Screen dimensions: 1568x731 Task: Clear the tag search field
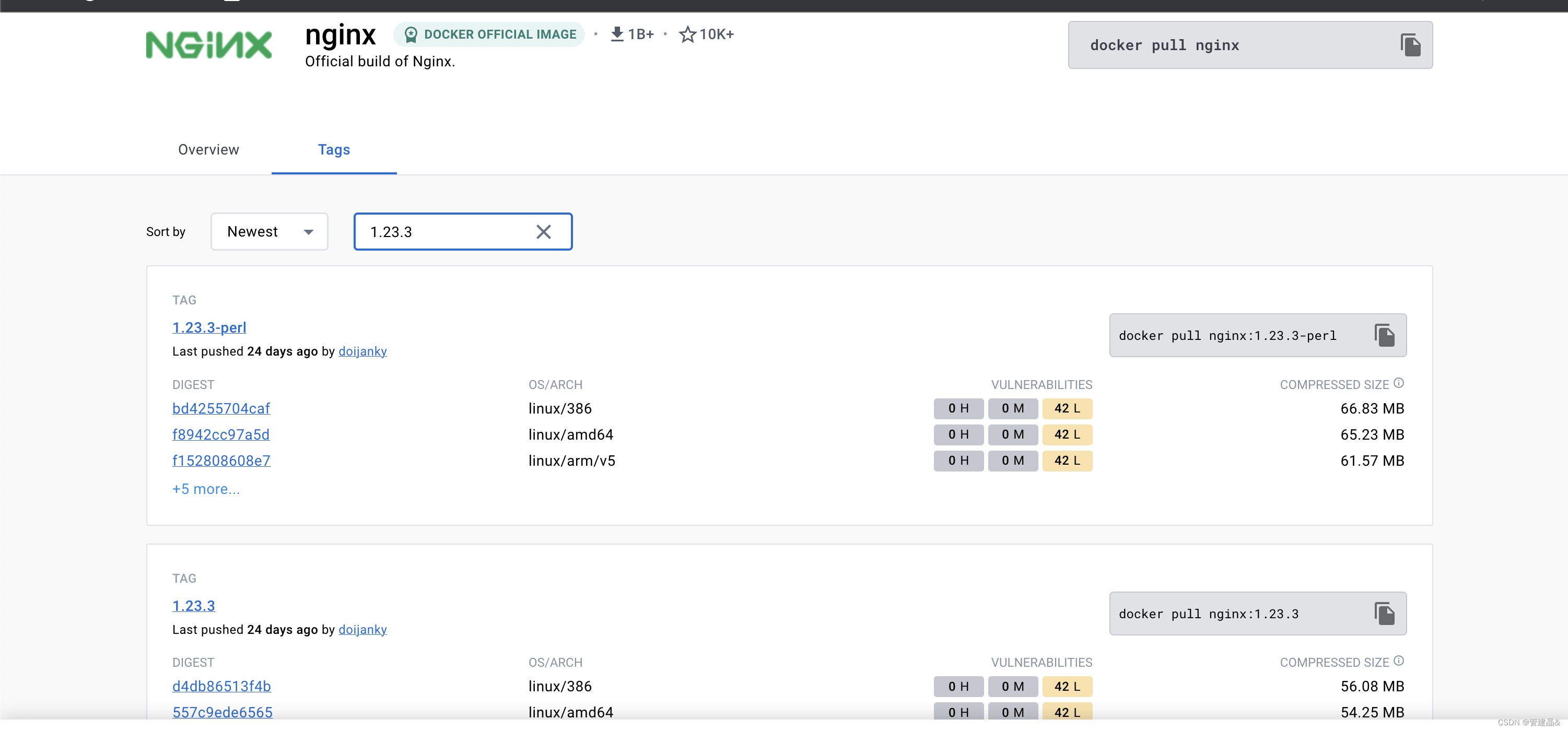click(543, 232)
